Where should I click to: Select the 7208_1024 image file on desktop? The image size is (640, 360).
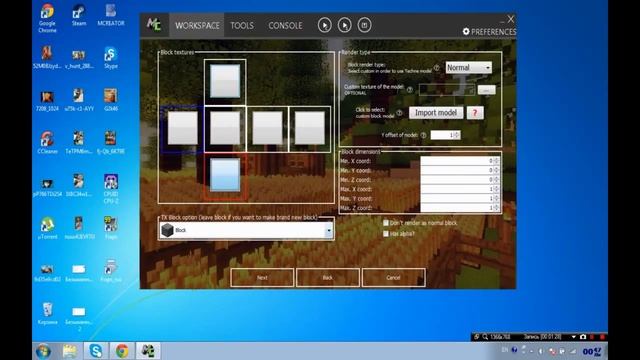[x=47, y=100]
